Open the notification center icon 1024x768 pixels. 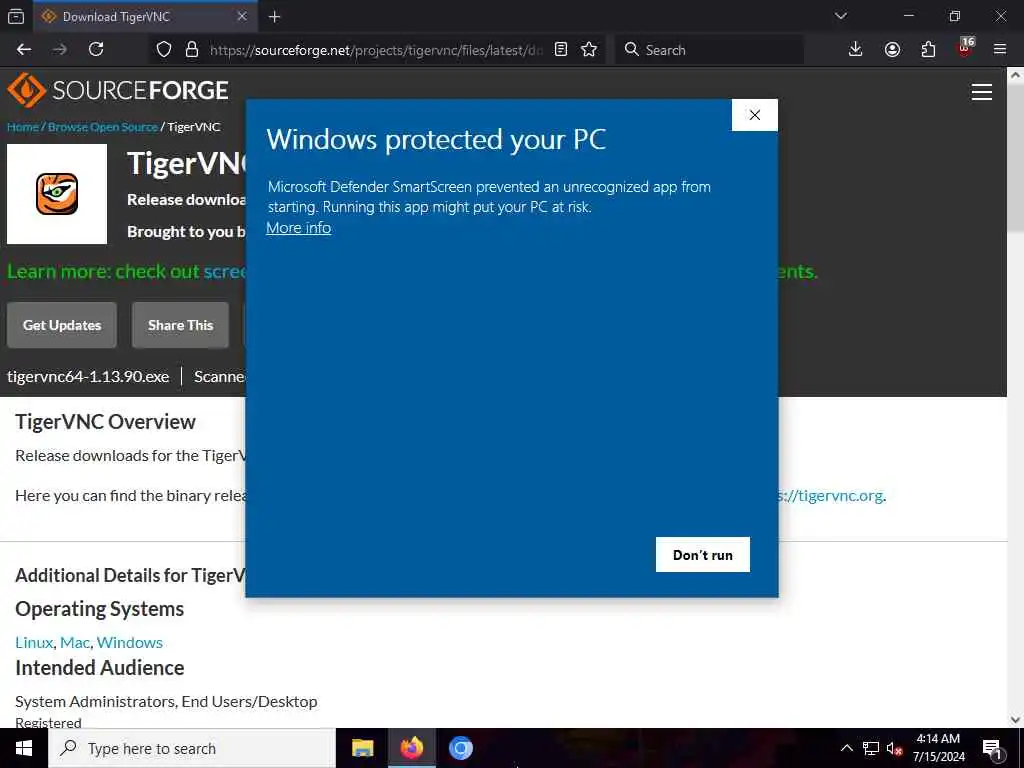point(993,748)
